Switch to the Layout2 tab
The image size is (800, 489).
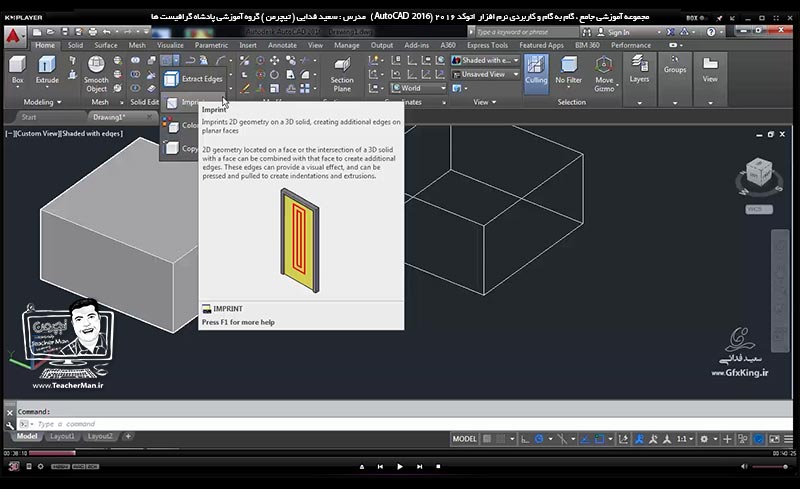pos(99,436)
